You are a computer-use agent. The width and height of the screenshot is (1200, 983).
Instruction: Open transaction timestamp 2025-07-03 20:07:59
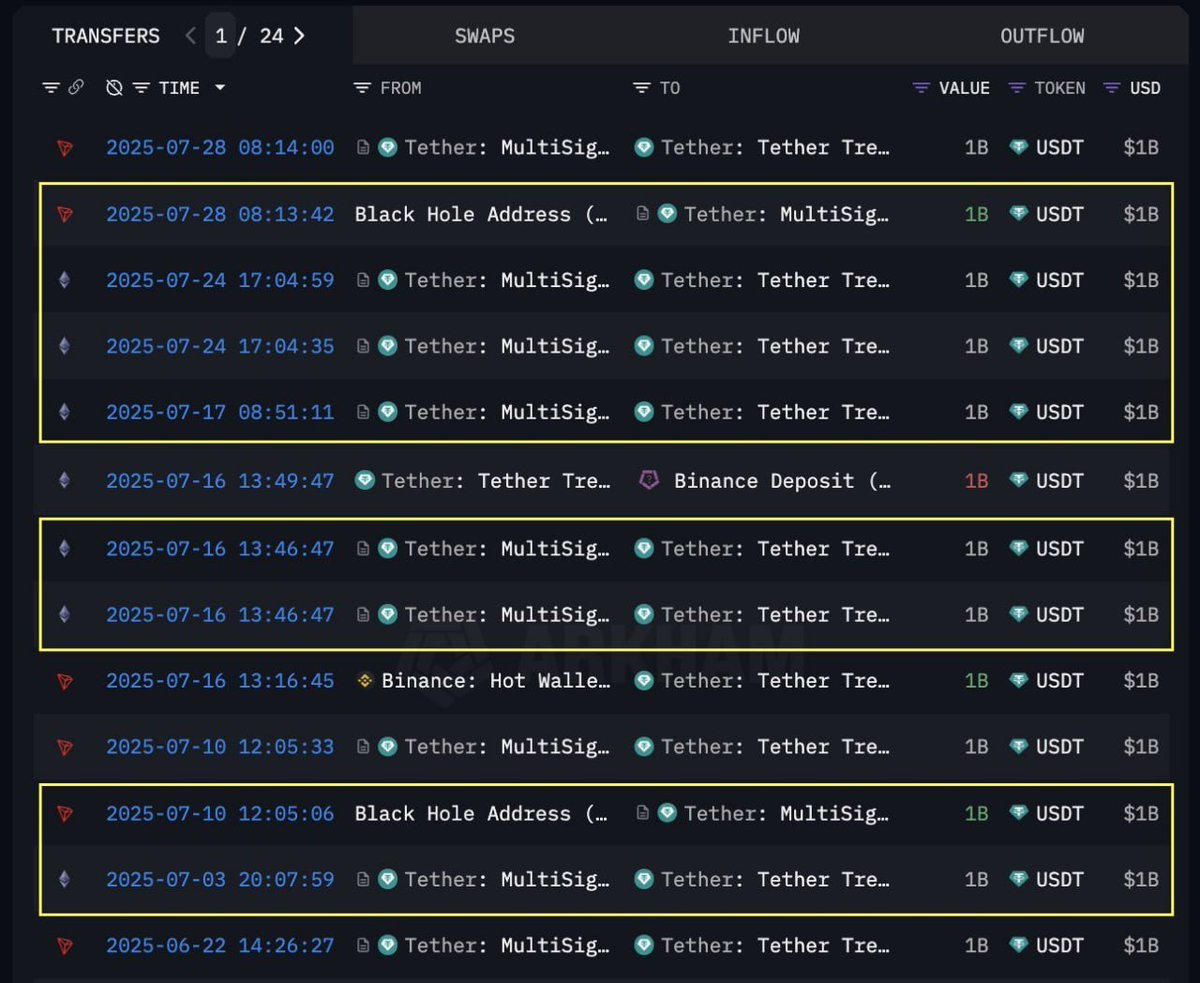pos(220,880)
